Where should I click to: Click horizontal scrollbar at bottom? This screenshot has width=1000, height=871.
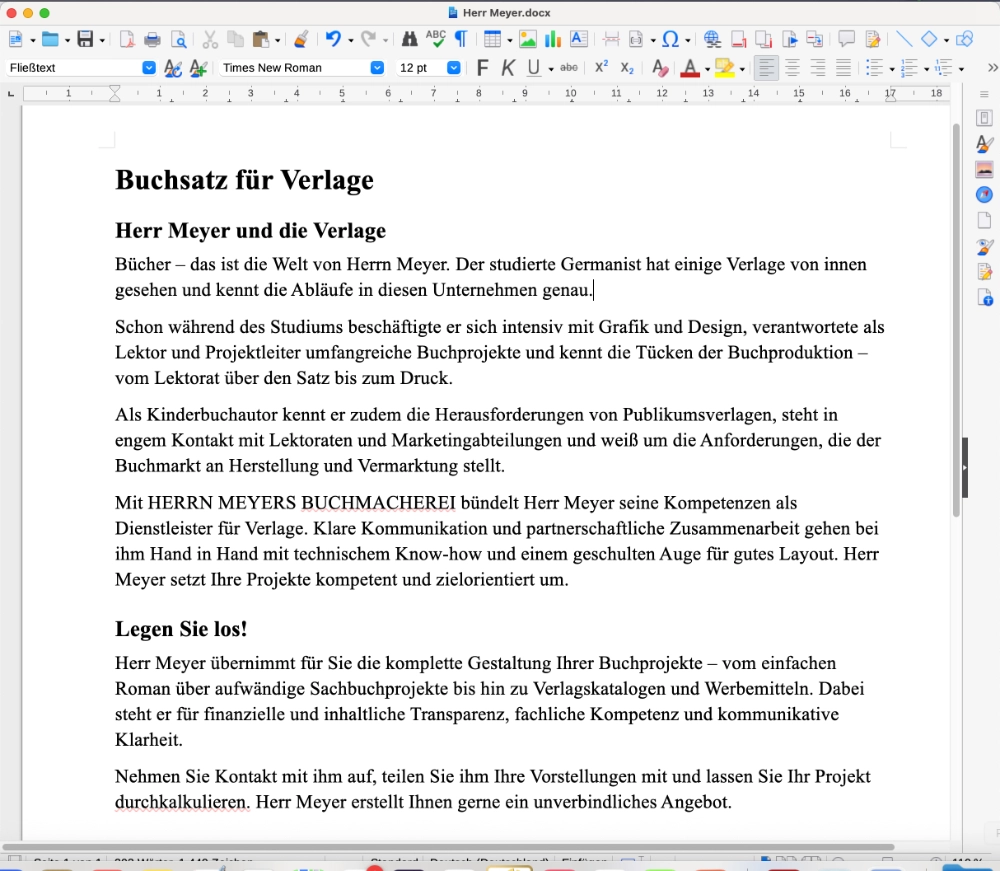[448, 847]
